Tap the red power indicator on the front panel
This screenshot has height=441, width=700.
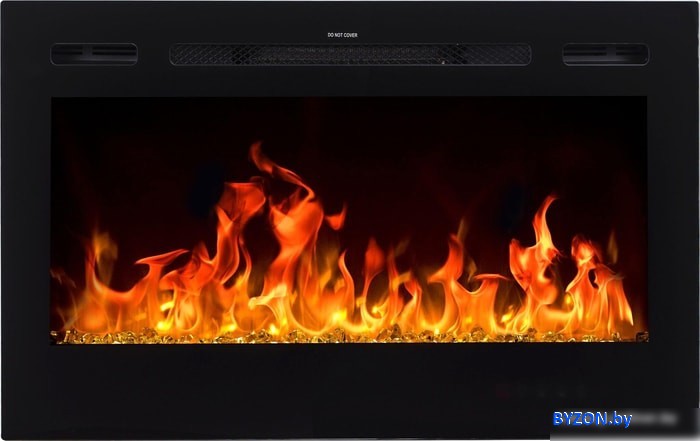coord(503,393)
